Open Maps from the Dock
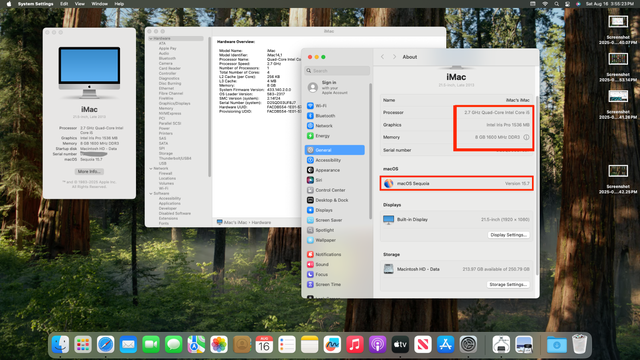The width and height of the screenshot is (640, 360). pyautogui.click(x=196, y=345)
